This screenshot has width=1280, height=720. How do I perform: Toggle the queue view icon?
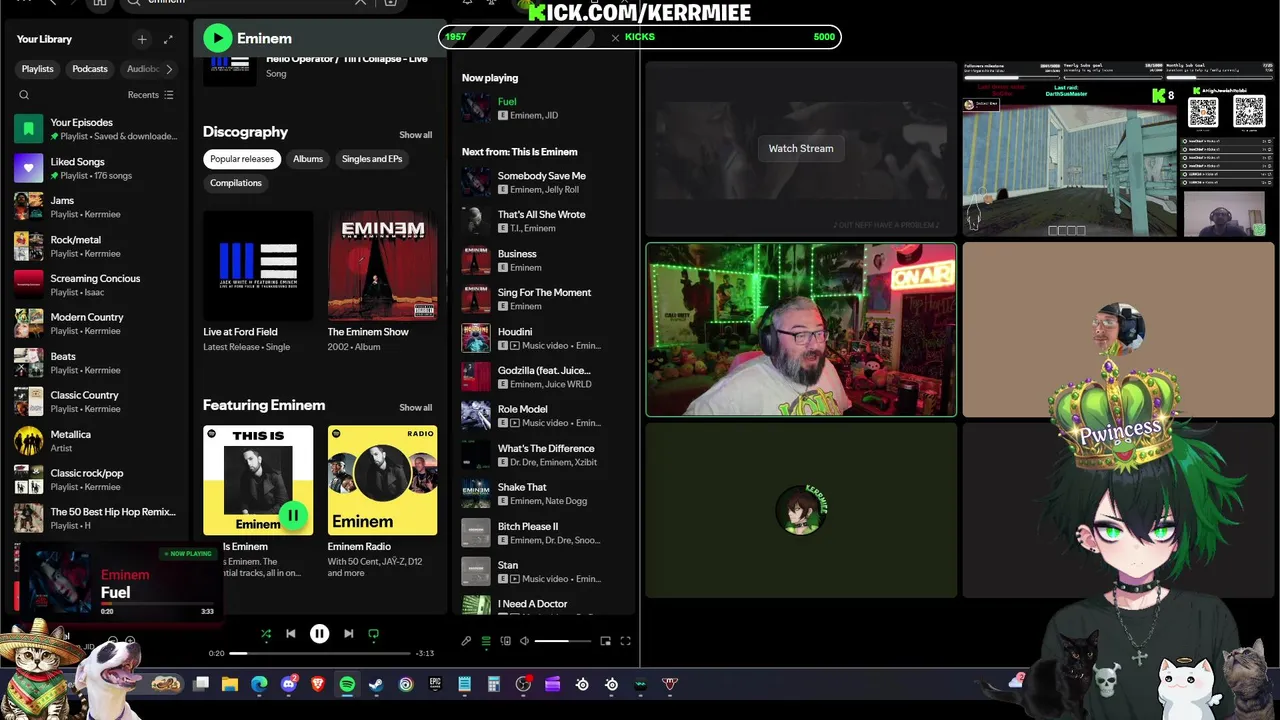coord(486,641)
